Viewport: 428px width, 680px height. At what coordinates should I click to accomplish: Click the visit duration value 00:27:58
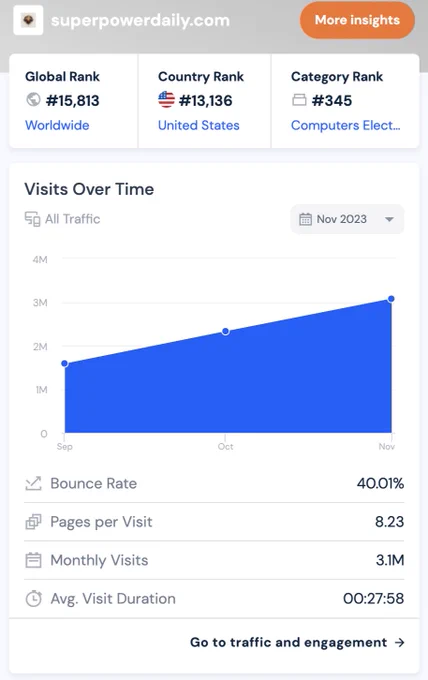[x=373, y=598]
